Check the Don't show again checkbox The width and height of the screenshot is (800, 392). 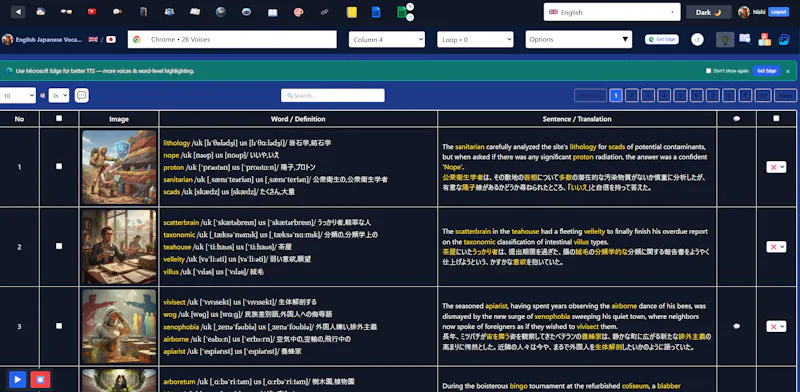[708, 71]
